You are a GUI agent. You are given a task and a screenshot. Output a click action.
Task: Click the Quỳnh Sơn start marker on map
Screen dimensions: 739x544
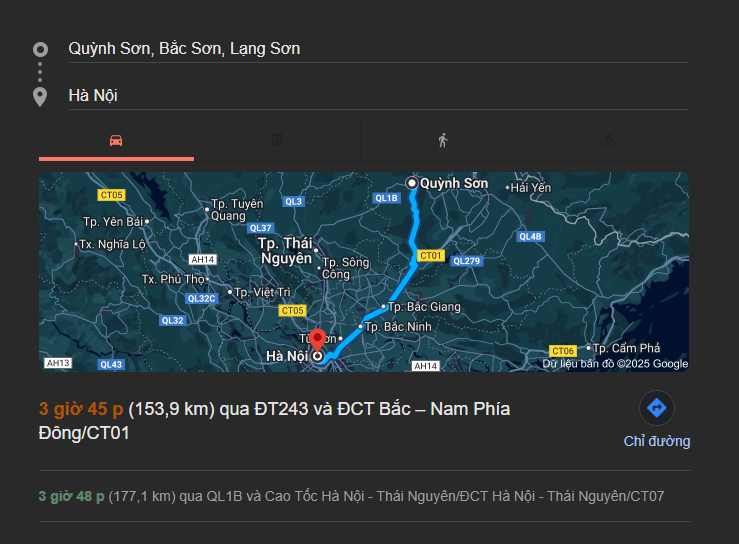(411, 182)
